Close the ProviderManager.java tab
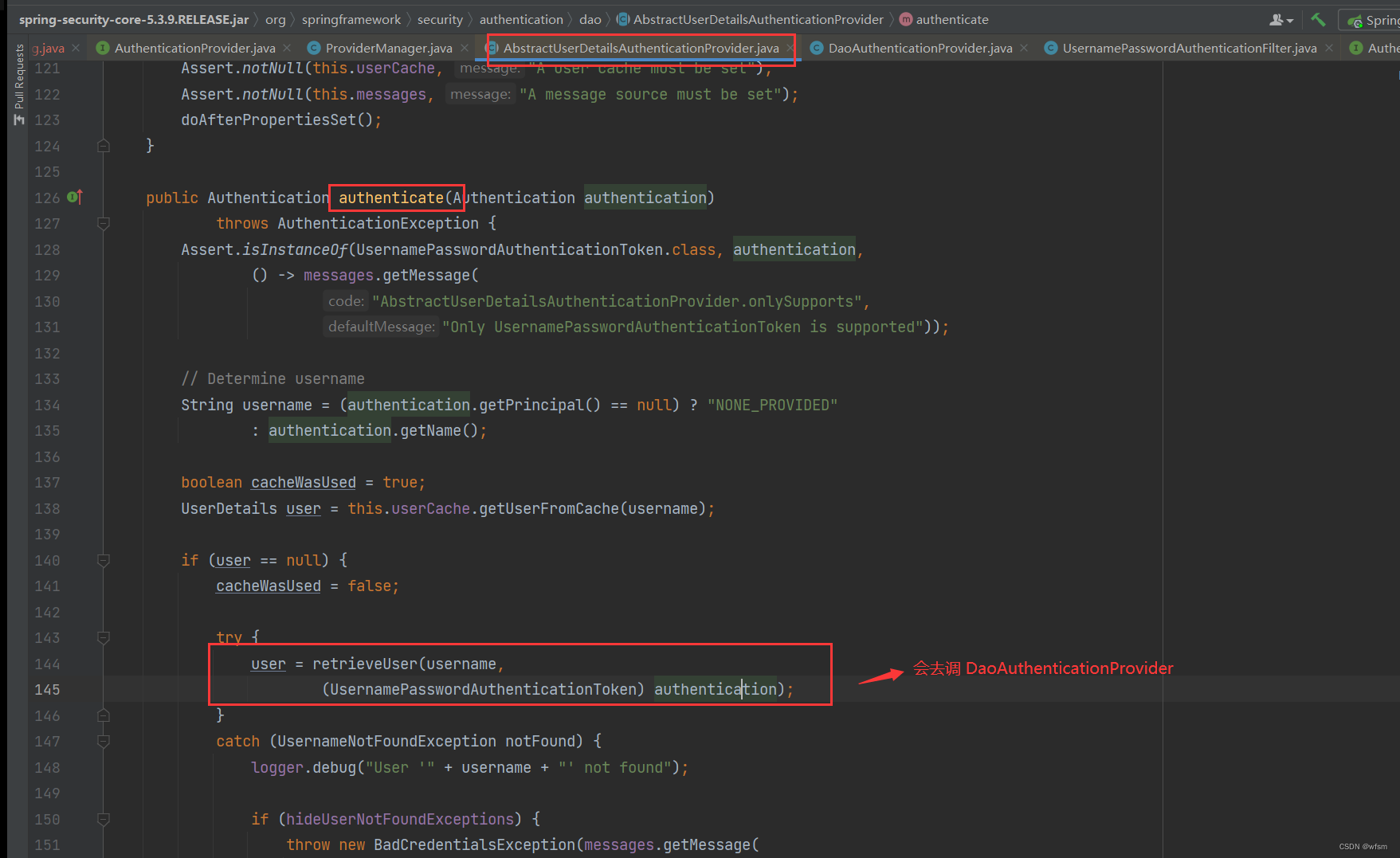 tap(465, 48)
